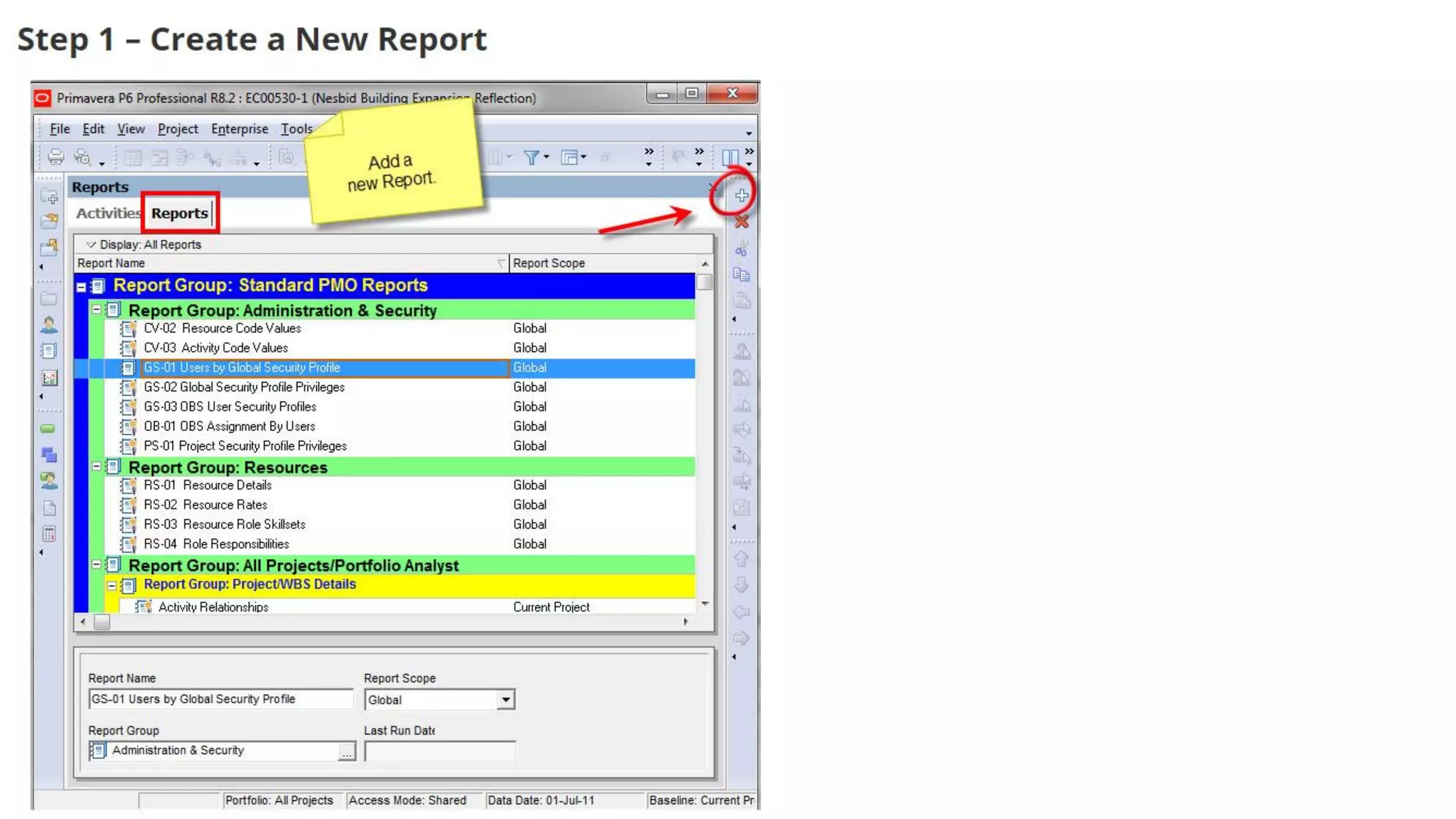Open the Report Scope dropdown

coord(505,700)
